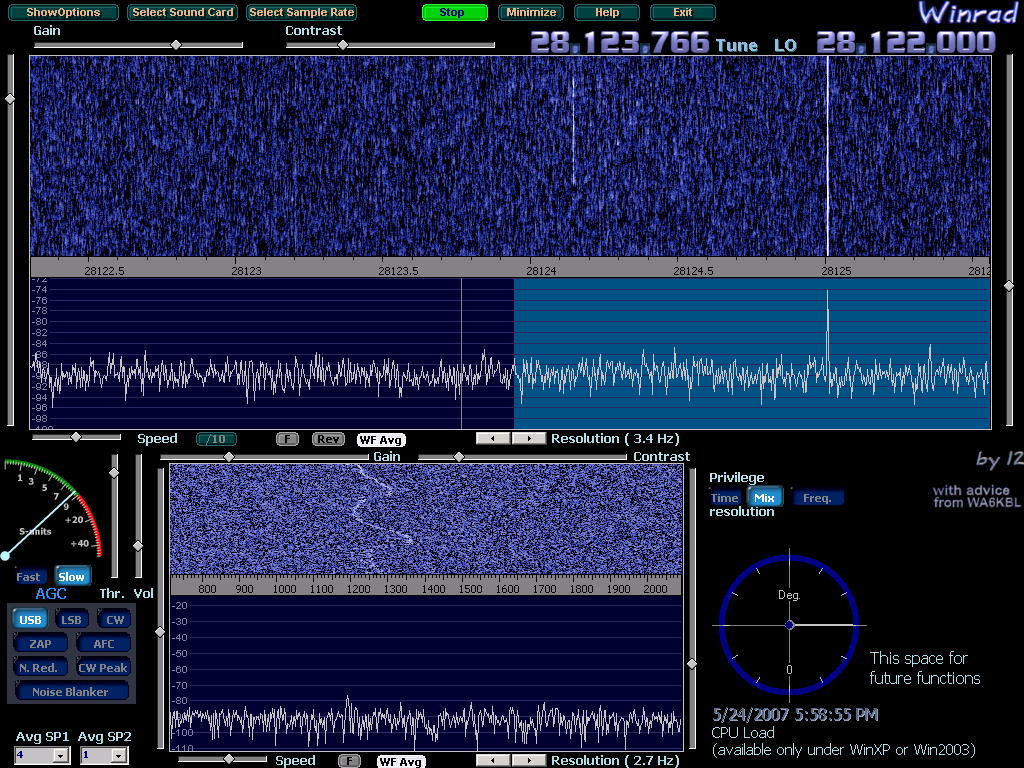
Task: Click the 28125 signal line in the waterfall
Action: click(x=828, y=150)
